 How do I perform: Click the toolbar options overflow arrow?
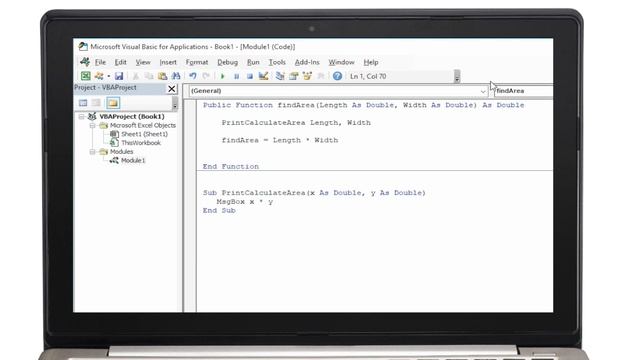coord(457,76)
